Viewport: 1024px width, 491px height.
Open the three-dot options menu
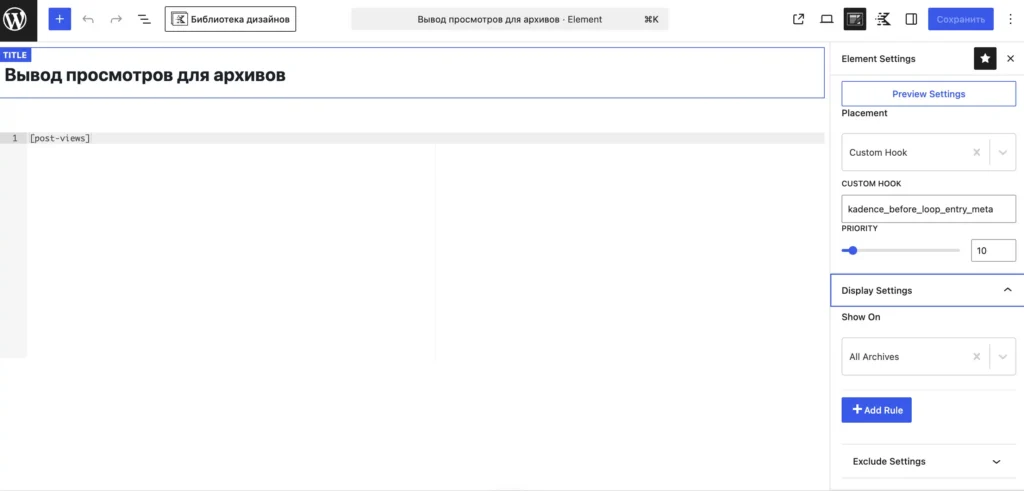1011,19
